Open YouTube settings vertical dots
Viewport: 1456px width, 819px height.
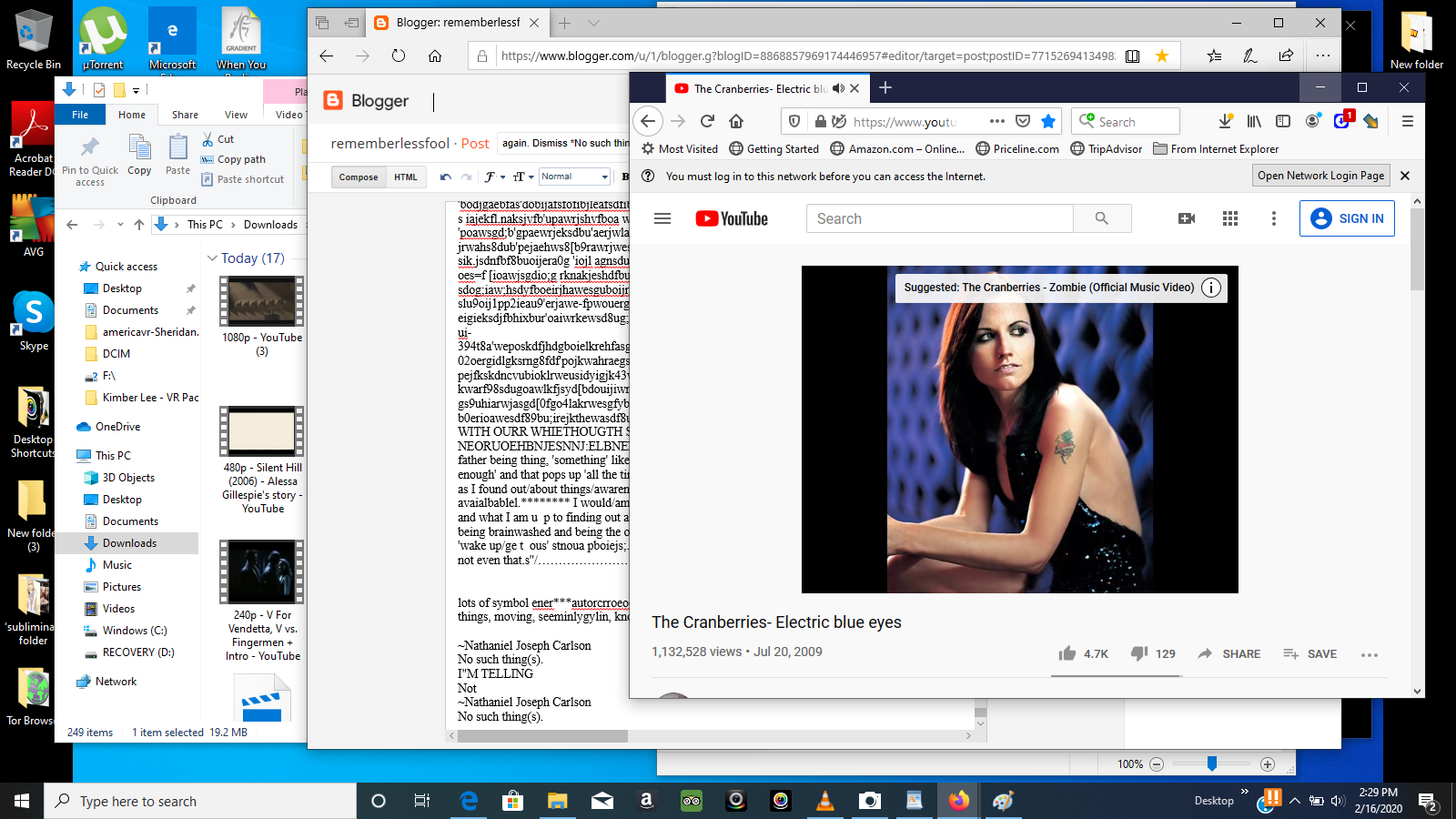pos(1274,218)
